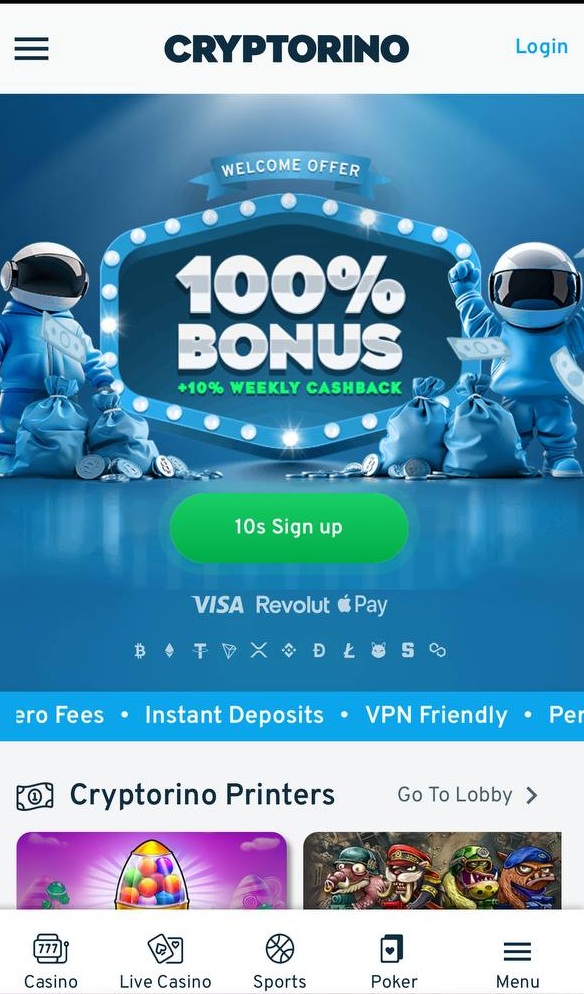Image resolution: width=584 pixels, height=994 pixels.
Task: Click the green 10s Sign up button
Action: (289, 527)
